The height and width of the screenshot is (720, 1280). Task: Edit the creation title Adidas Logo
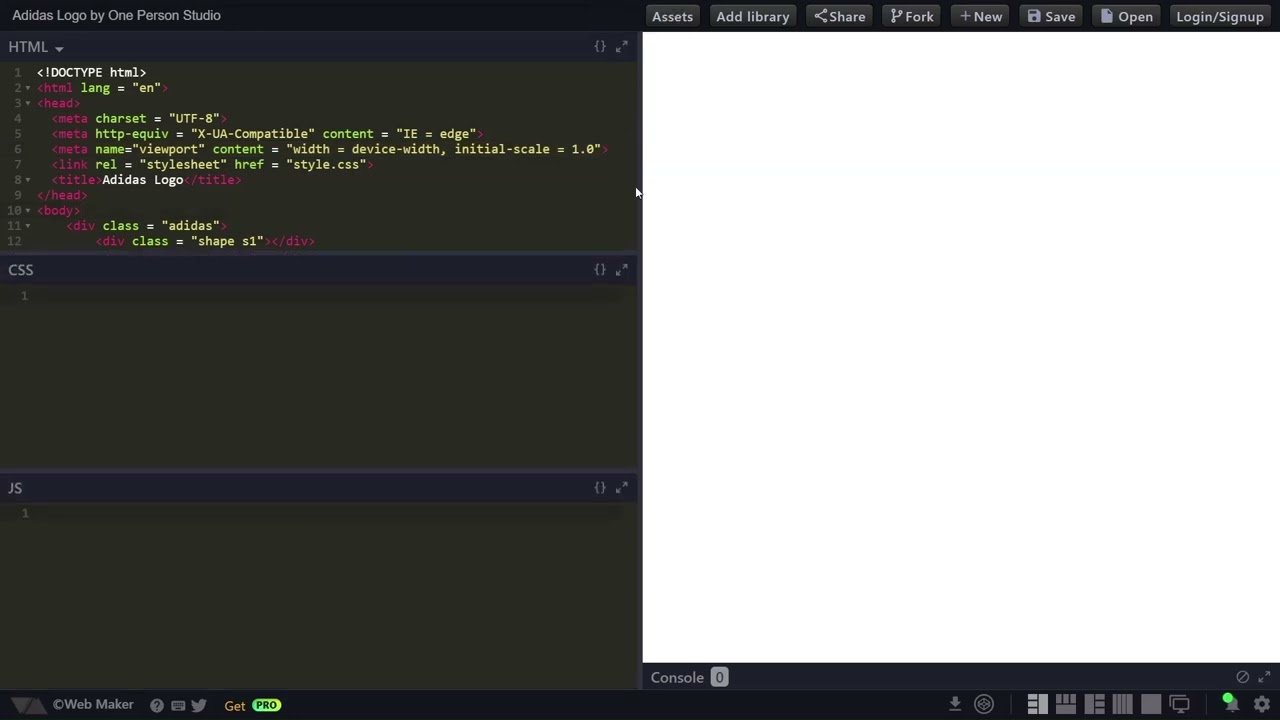click(116, 15)
